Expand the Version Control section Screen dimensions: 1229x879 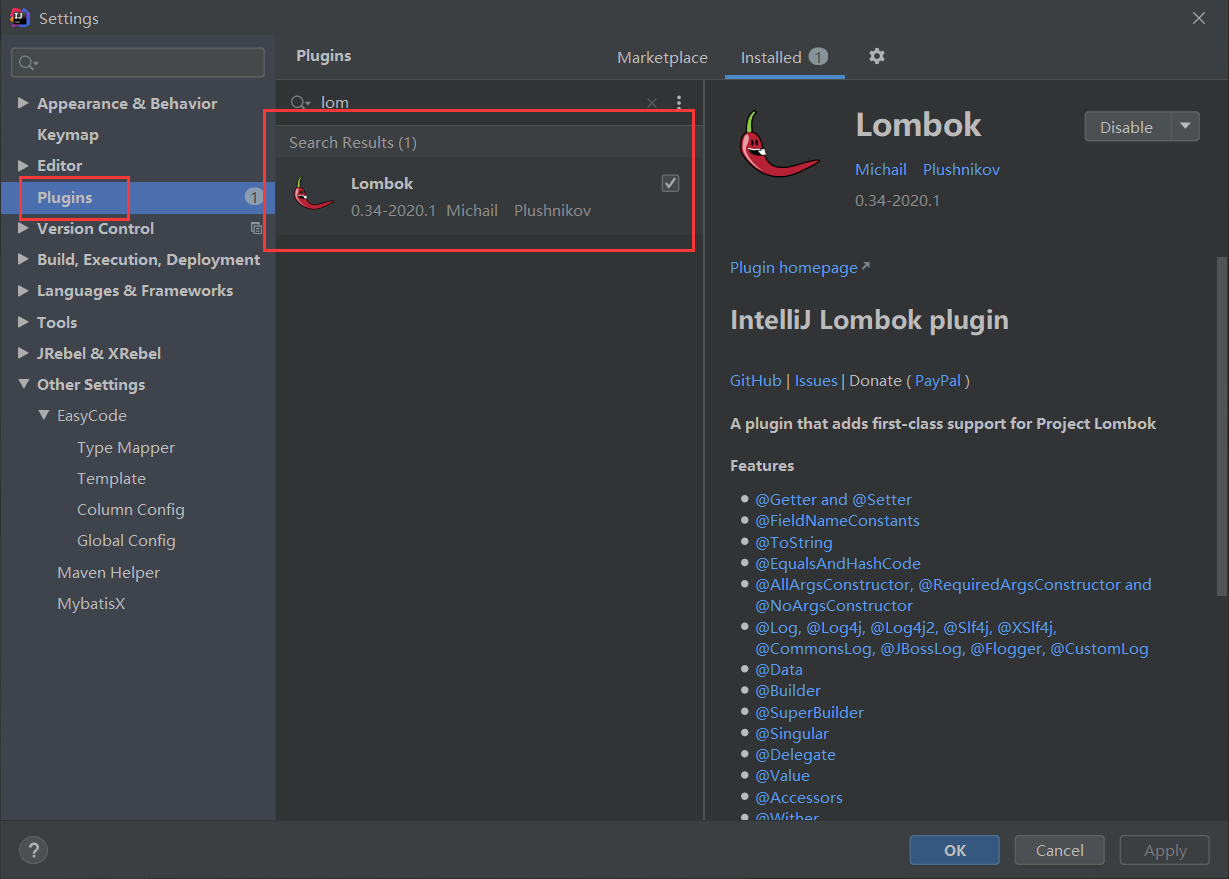[x=23, y=228]
